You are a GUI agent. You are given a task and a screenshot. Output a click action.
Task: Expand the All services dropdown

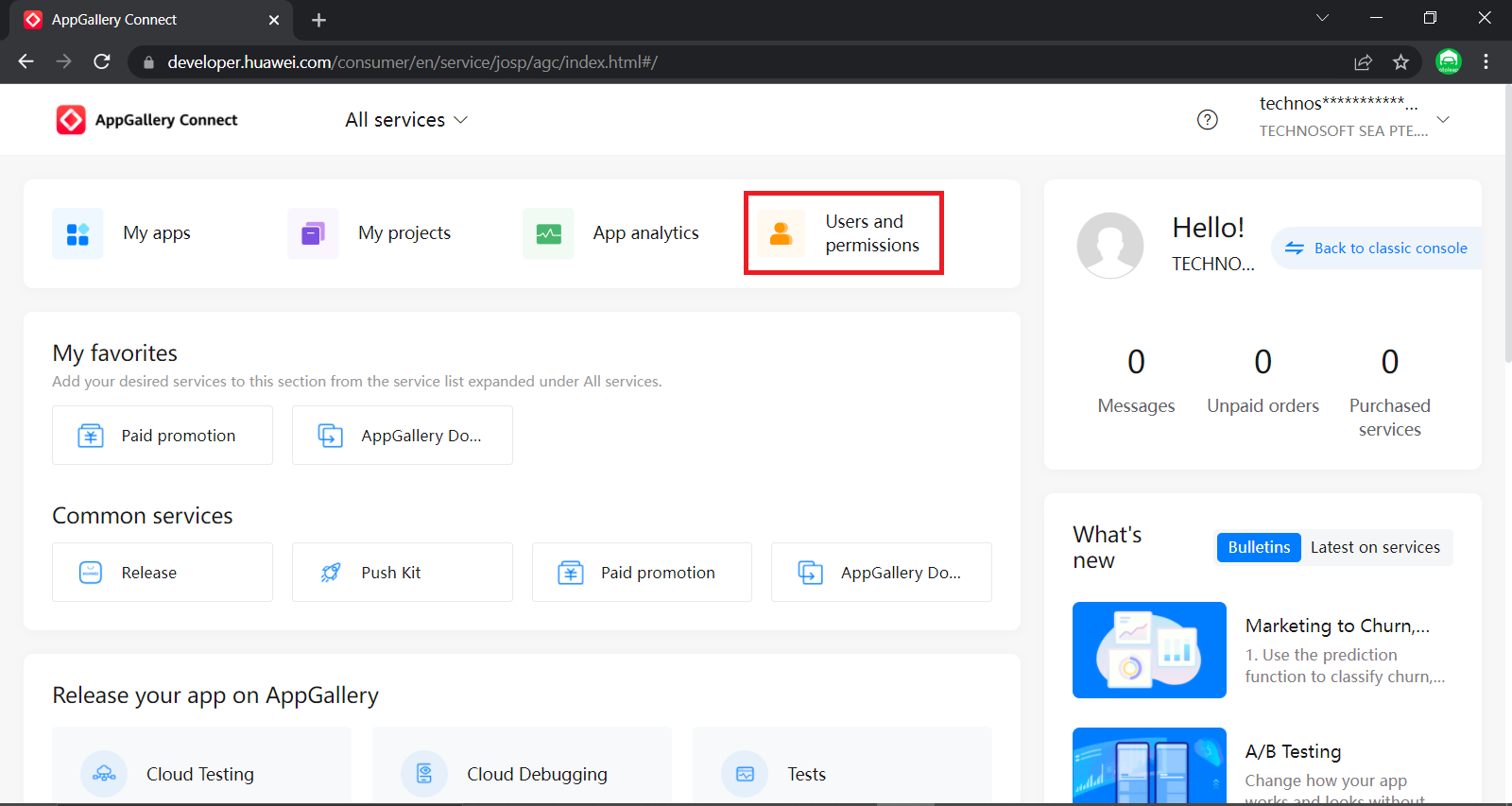coord(406,120)
